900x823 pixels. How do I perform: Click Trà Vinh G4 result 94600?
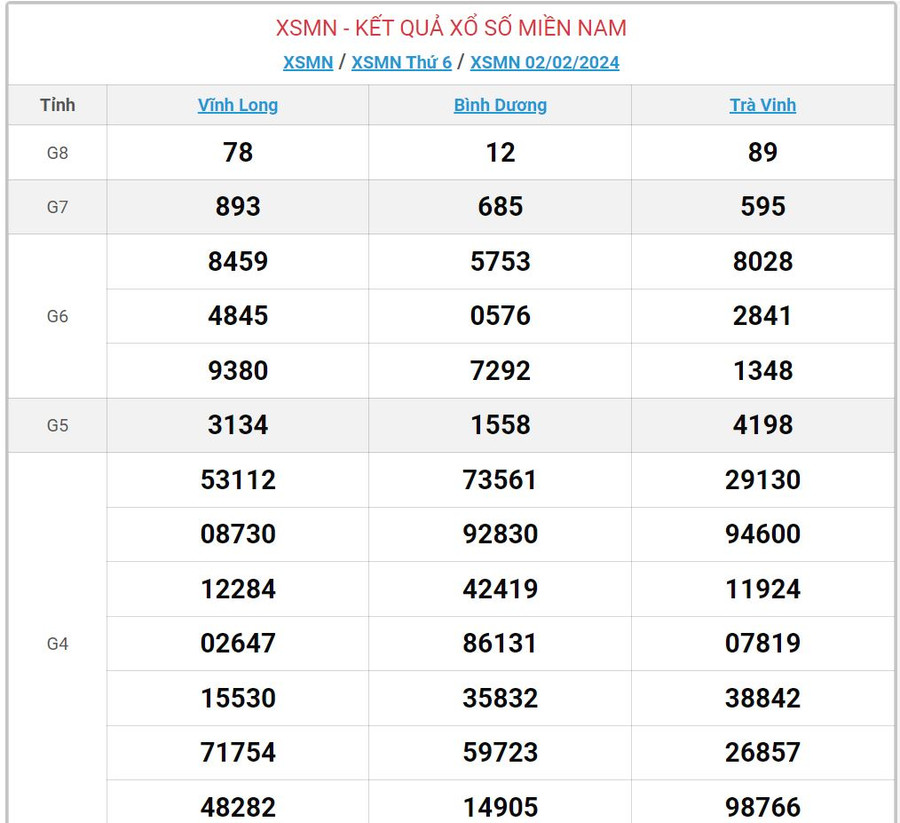pos(763,534)
